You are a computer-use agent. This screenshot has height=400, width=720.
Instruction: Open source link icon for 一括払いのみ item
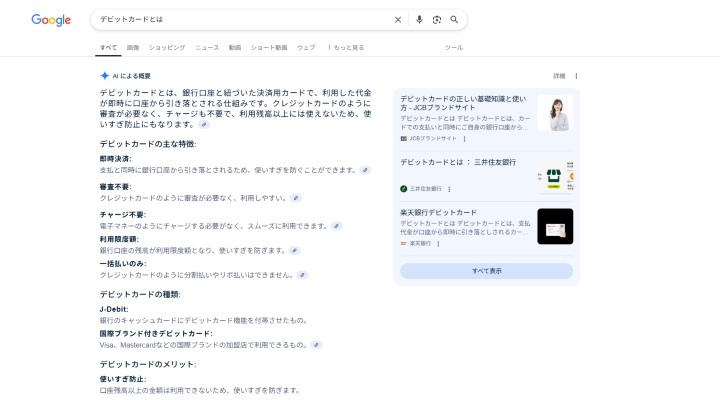coord(302,275)
